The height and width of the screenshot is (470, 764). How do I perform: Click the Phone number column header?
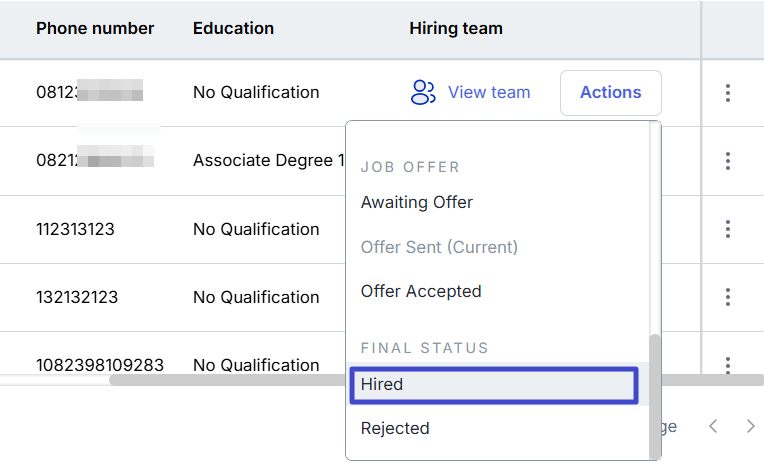click(95, 28)
